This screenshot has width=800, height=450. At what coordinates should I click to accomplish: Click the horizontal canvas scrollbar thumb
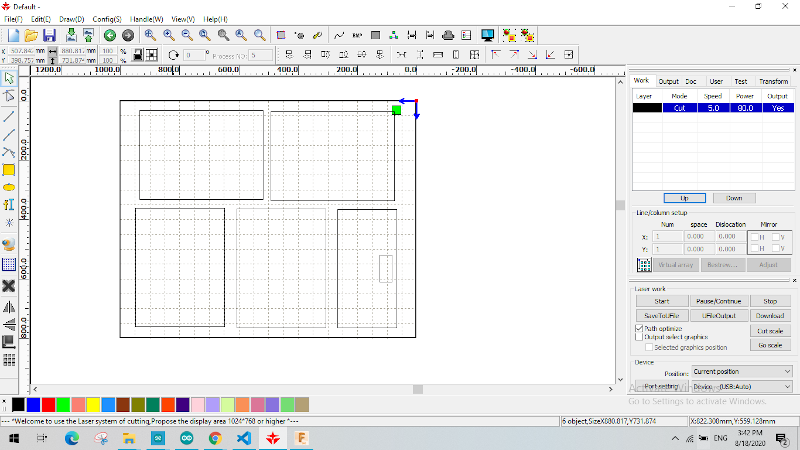coord(418,389)
